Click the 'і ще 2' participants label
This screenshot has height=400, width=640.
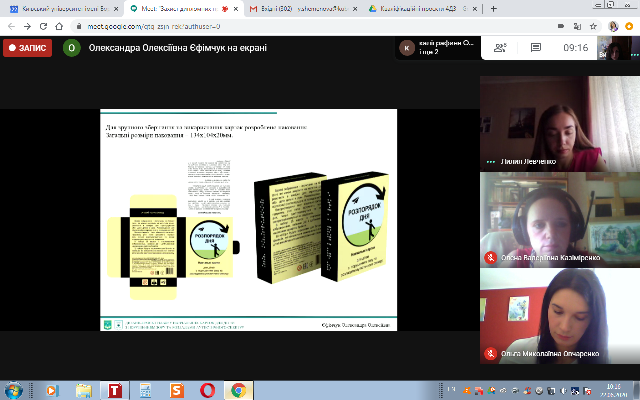[429, 52]
